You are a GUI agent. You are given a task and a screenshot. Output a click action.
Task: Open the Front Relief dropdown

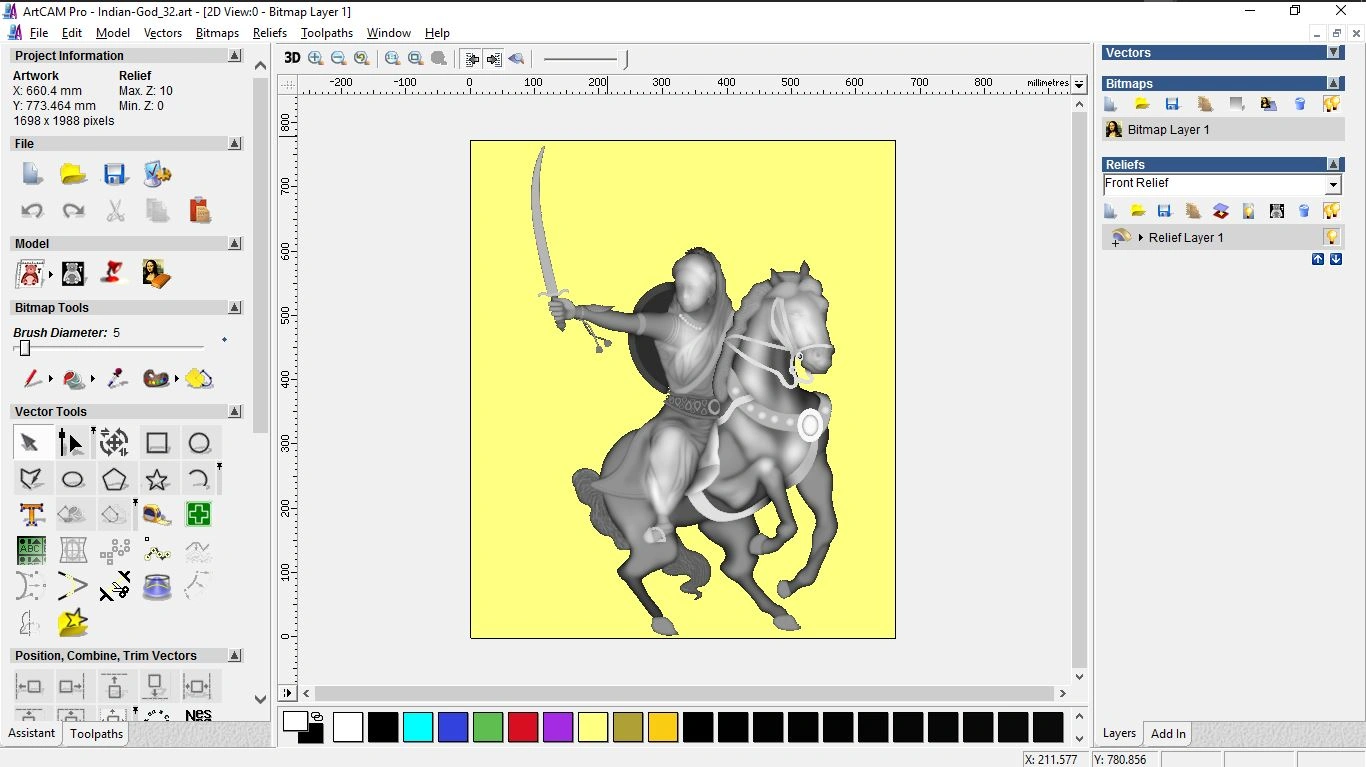point(1332,185)
